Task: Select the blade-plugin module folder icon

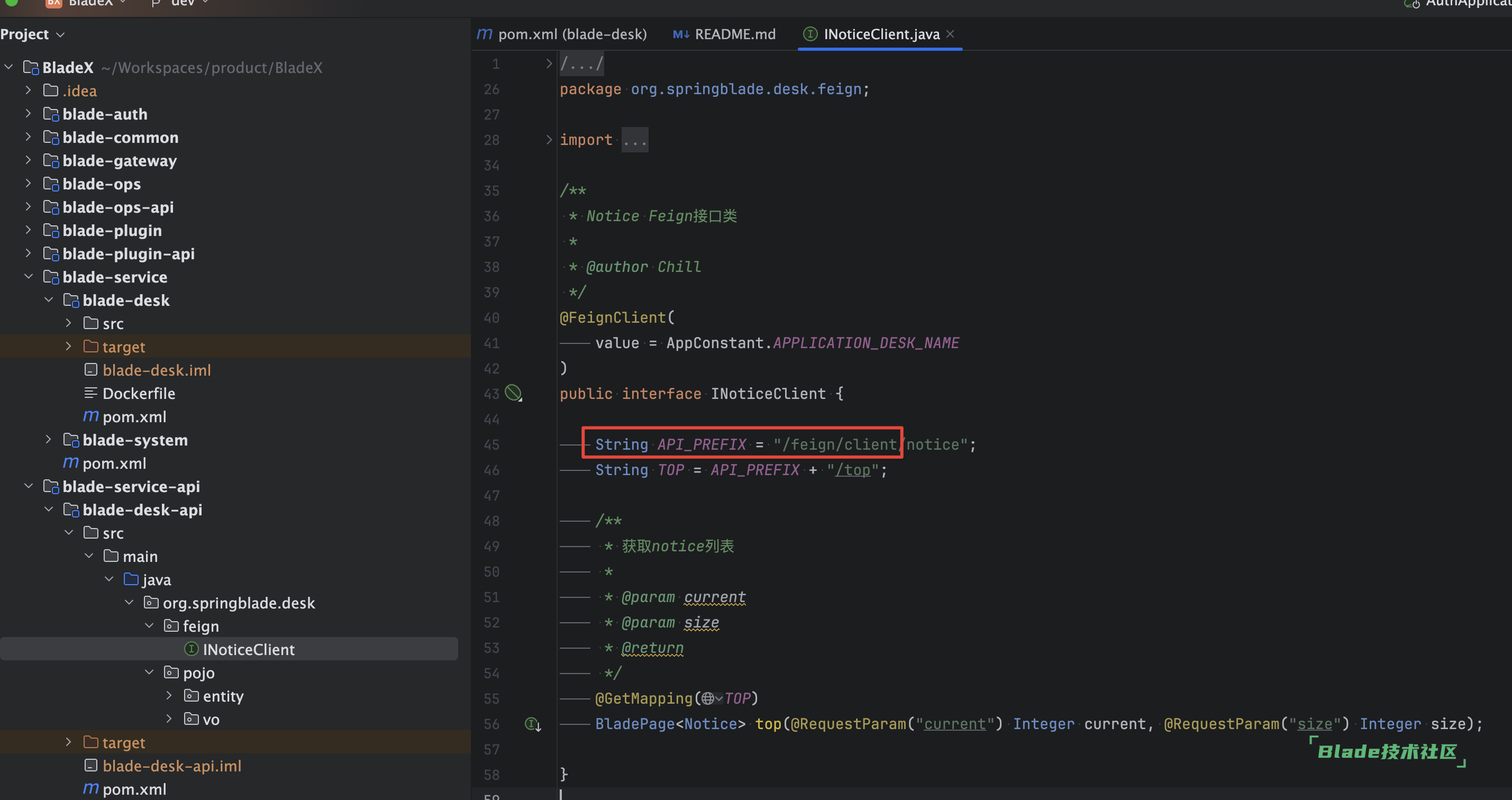Action: pos(52,231)
